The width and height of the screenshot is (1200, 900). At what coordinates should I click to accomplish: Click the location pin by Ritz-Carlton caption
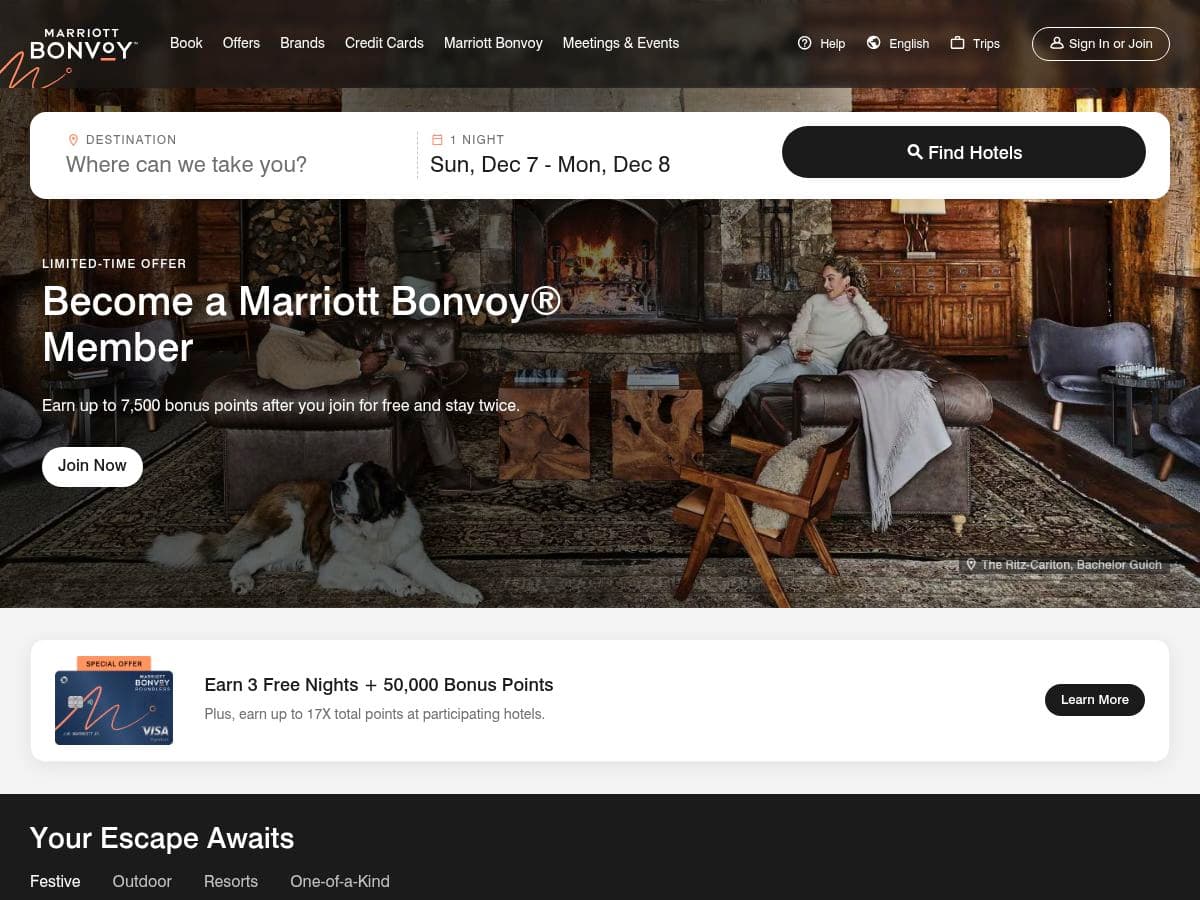970,565
